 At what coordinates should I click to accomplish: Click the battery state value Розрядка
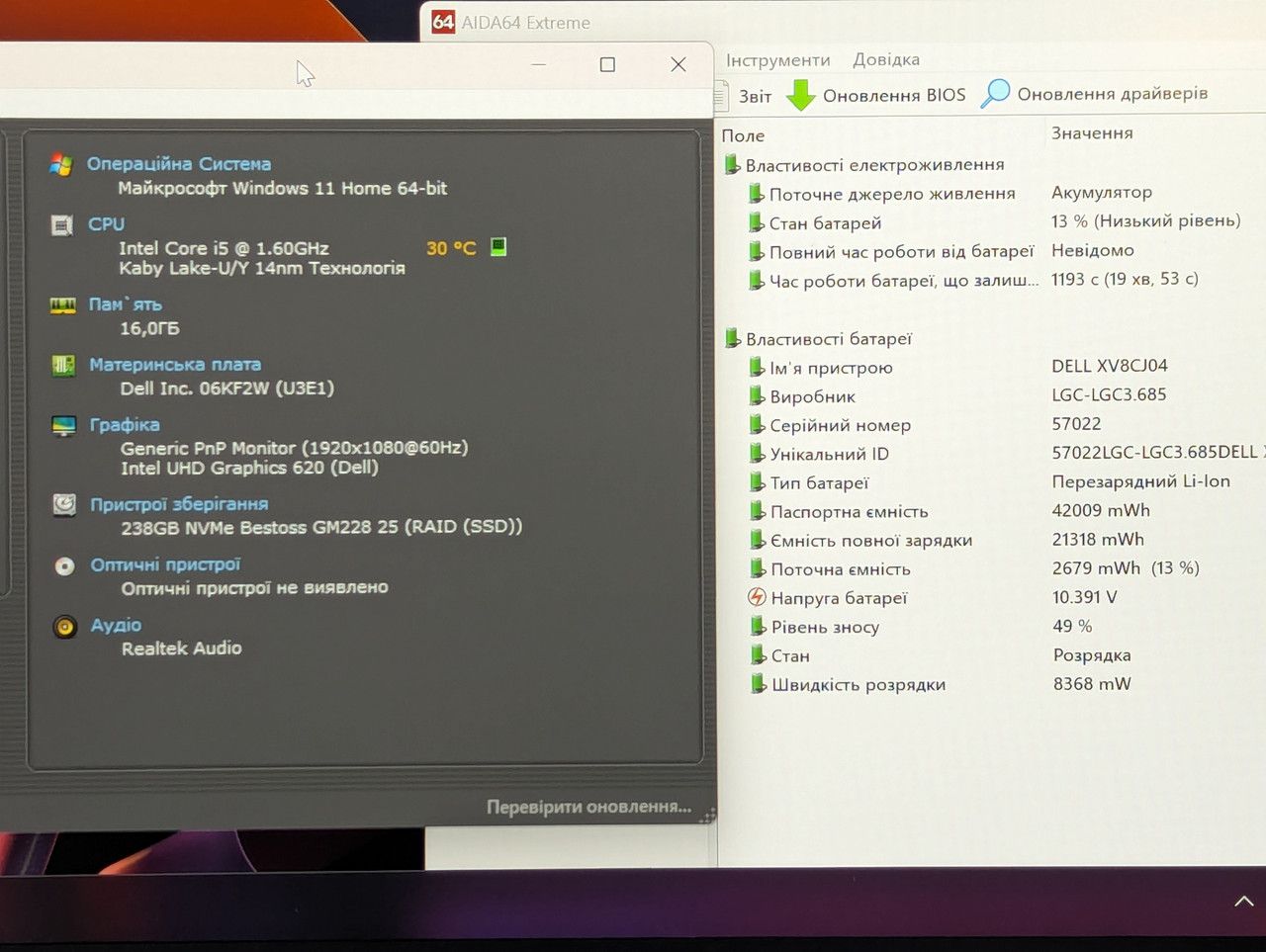click(x=1092, y=655)
